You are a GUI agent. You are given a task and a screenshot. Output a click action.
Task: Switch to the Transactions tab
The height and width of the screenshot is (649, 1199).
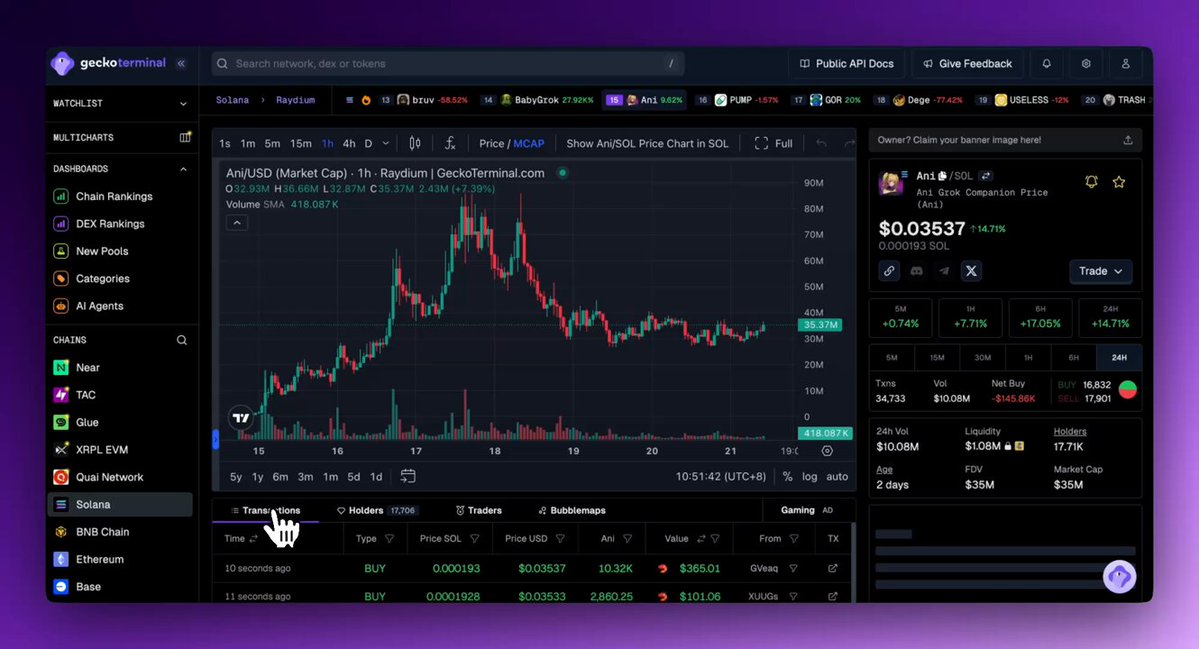click(265, 510)
